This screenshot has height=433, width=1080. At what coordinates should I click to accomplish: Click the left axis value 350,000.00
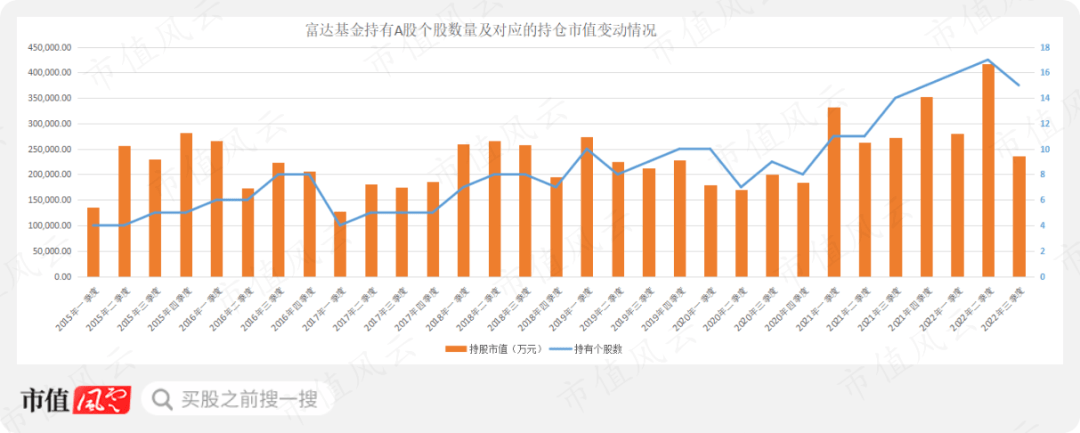[x=50, y=98]
